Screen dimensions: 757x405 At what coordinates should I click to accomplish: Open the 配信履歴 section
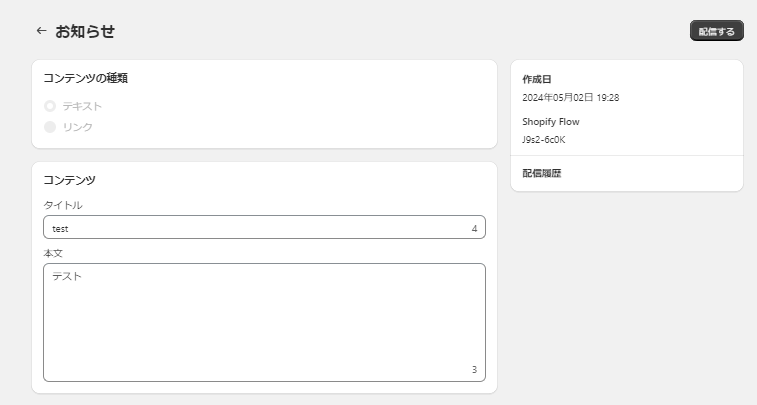[542, 173]
